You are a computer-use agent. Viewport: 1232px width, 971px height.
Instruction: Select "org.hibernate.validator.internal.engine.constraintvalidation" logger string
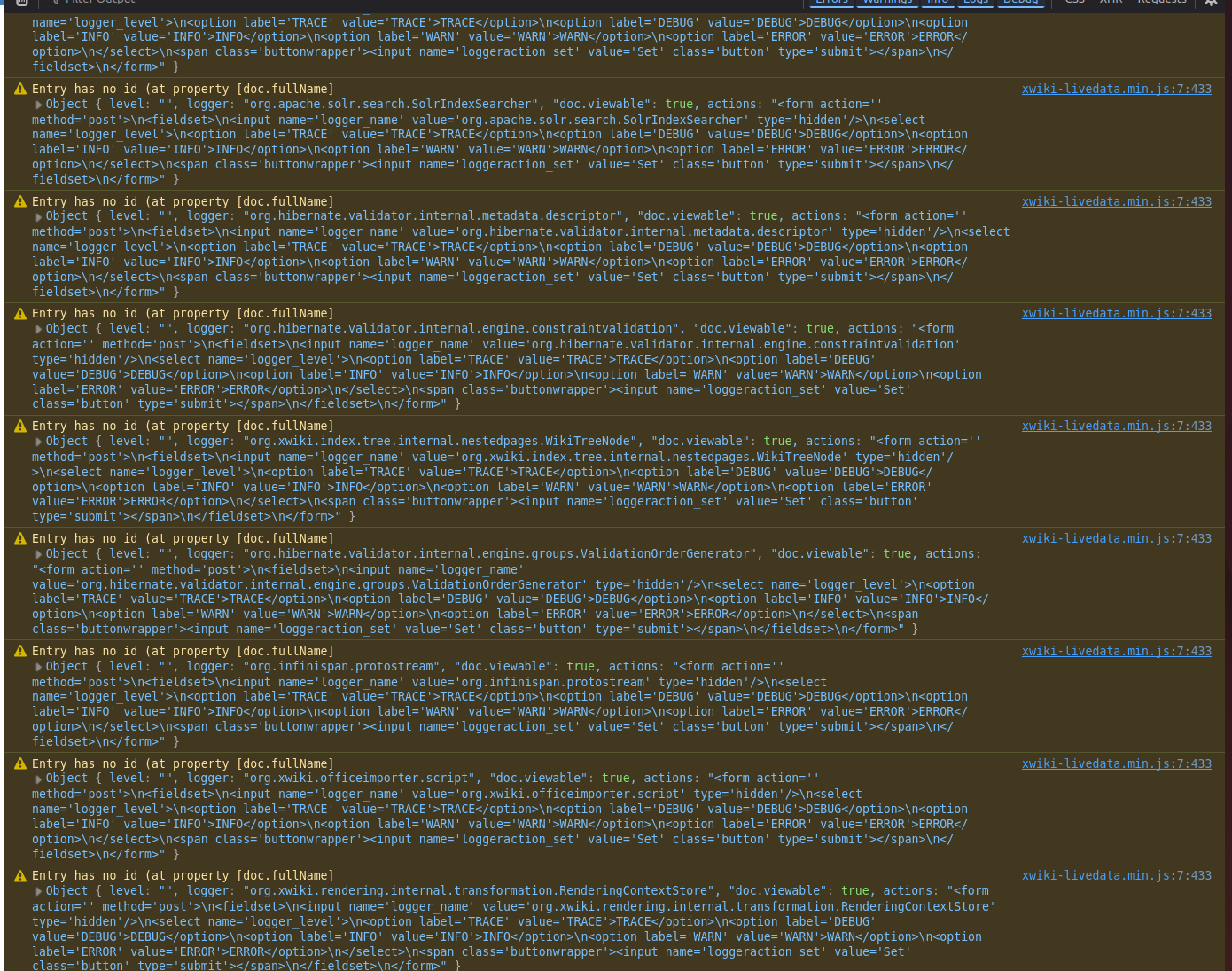[x=461, y=328]
